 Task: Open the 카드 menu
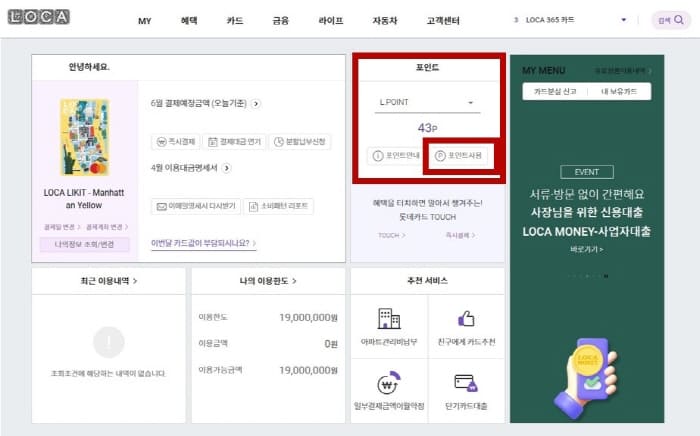(235, 21)
